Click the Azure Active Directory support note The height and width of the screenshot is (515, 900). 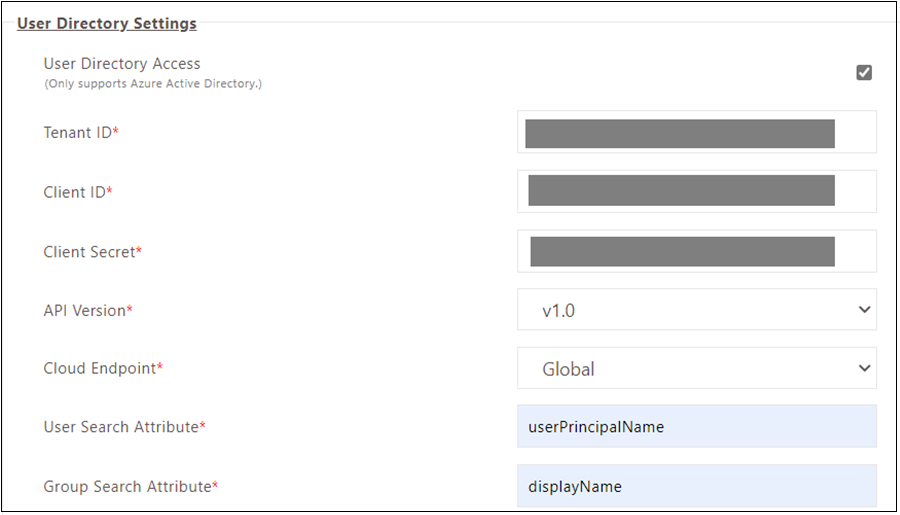pos(153,84)
